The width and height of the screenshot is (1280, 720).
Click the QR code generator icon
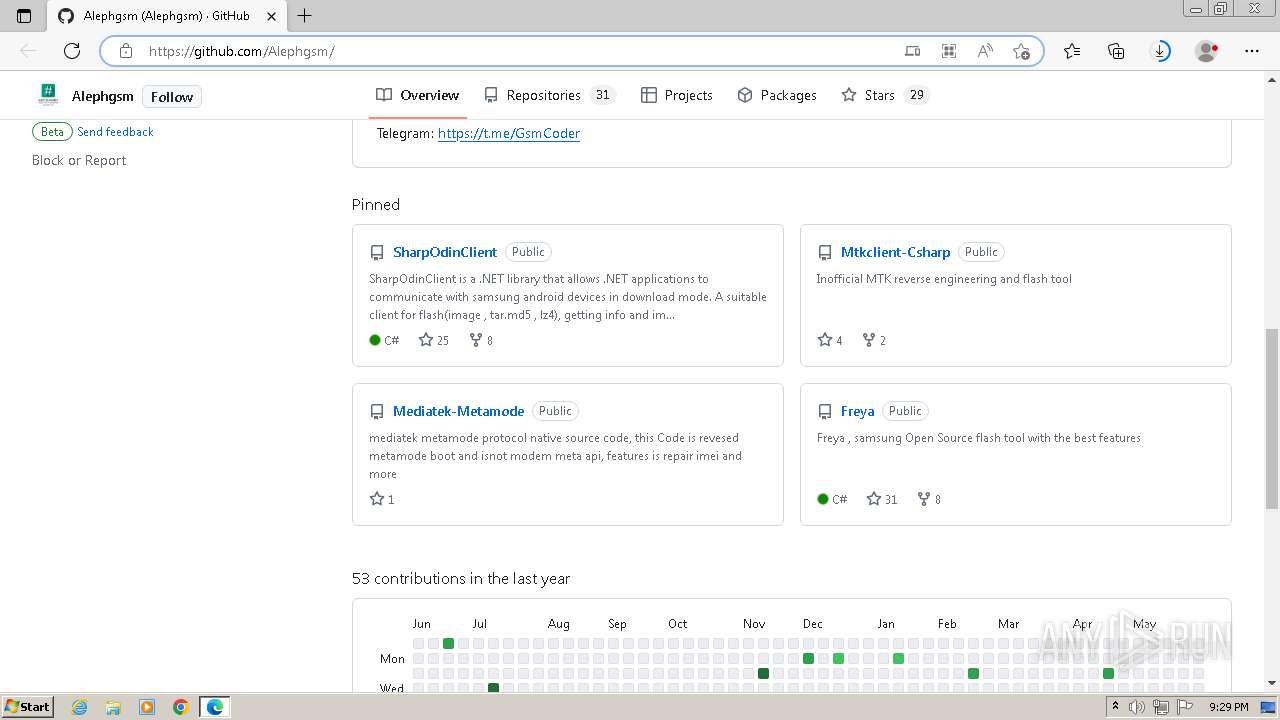coord(949,51)
